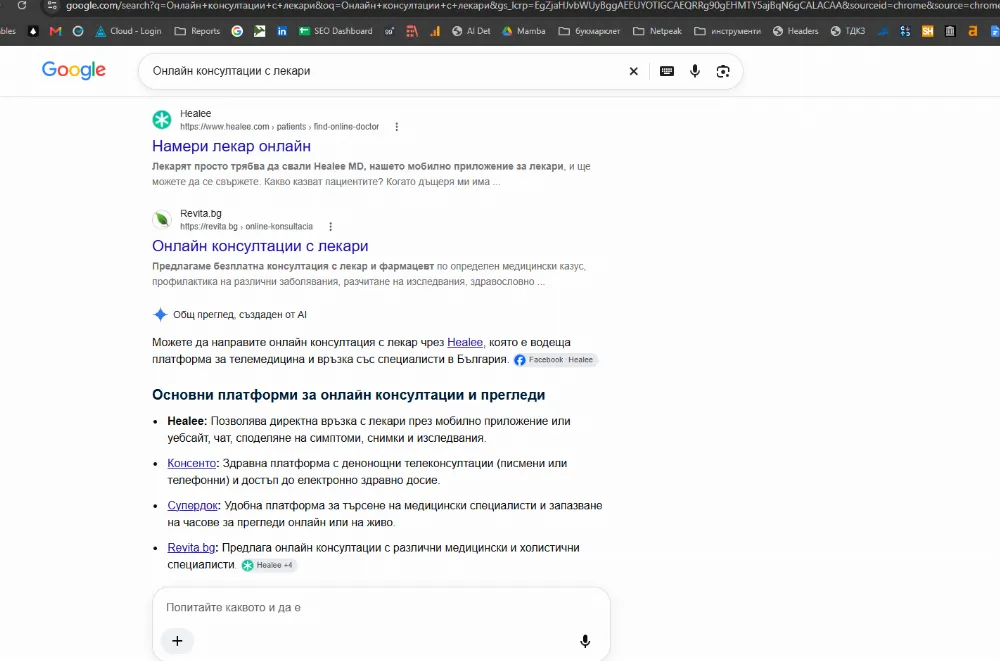Open the ТДКЗ bookmark
This screenshot has width=1000, height=661.
[x=848, y=31]
